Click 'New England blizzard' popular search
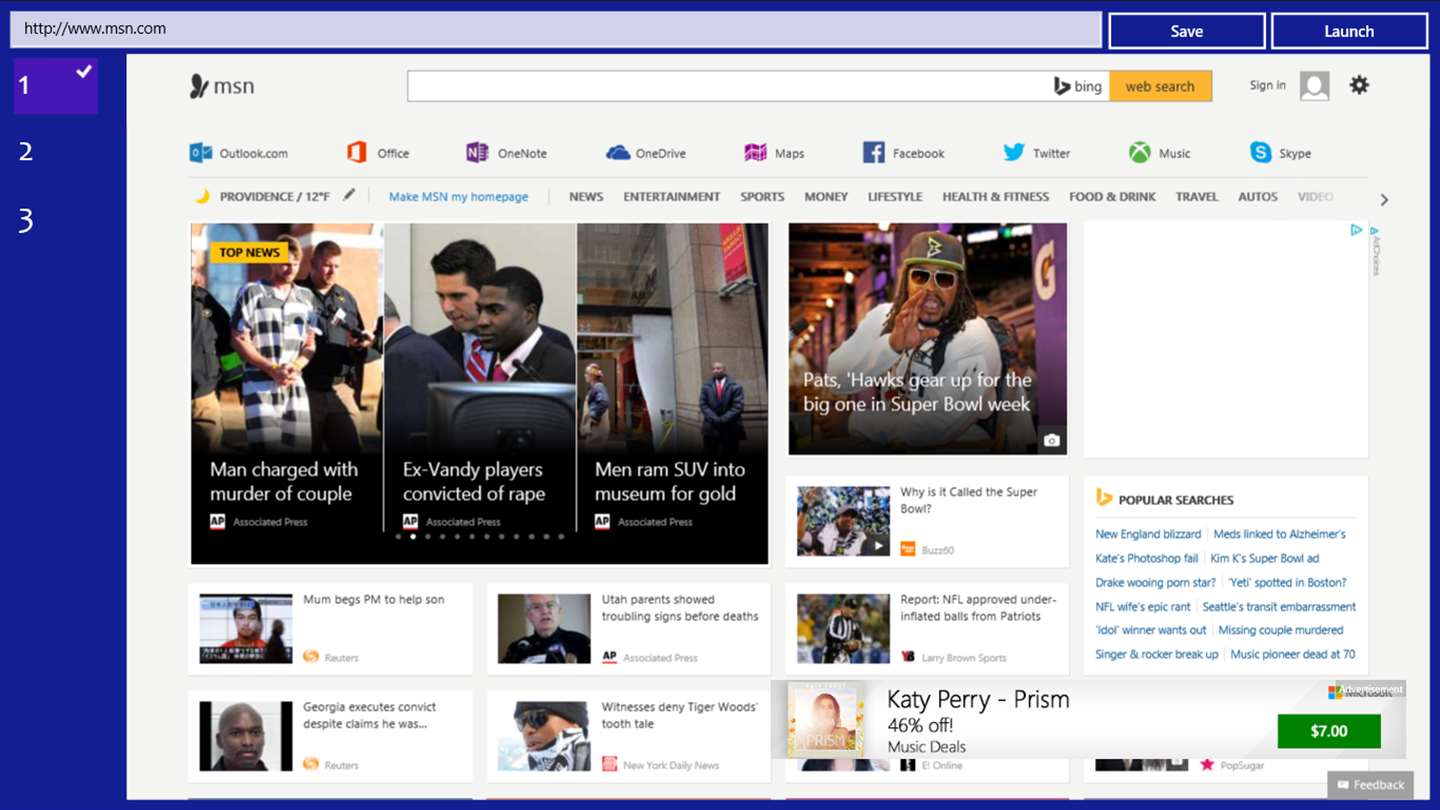The width and height of the screenshot is (1440, 810). pos(1148,534)
